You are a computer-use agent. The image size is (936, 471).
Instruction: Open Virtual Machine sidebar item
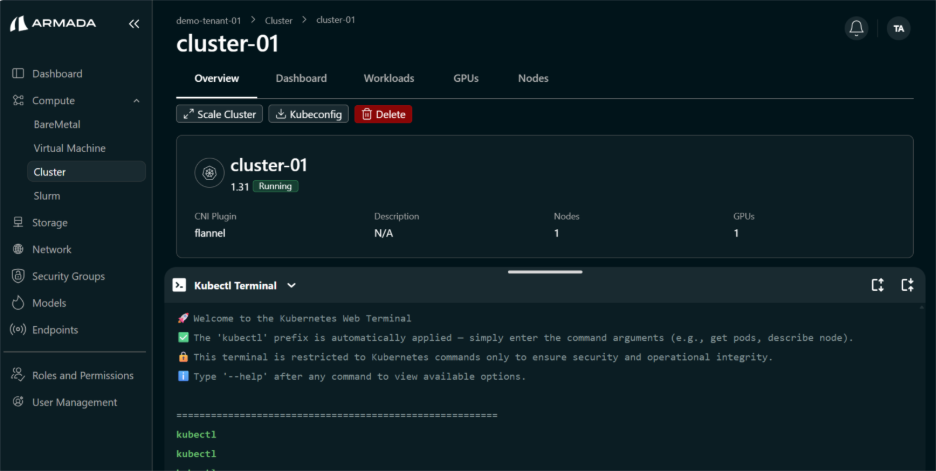[x=69, y=148]
